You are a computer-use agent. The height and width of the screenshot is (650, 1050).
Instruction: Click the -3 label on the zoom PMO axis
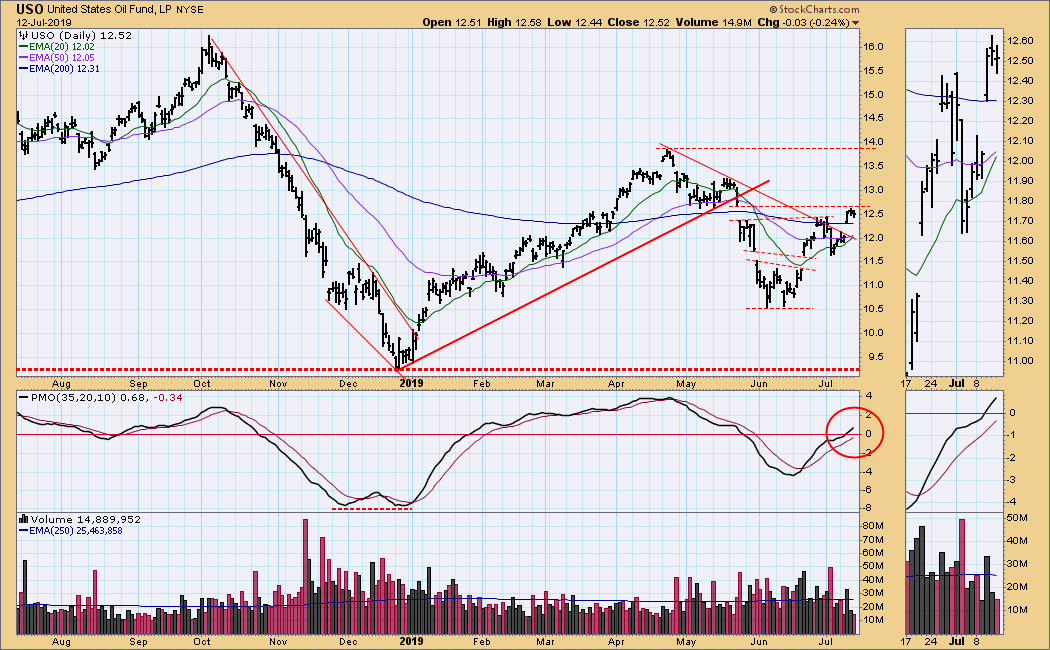point(1012,479)
